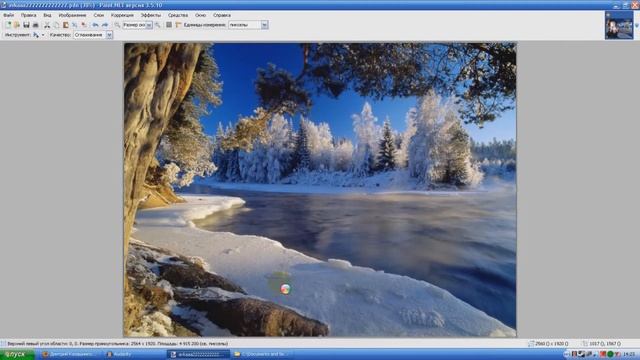Open the Справка menu
This screenshot has width=640, height=360.
(222, 15)
